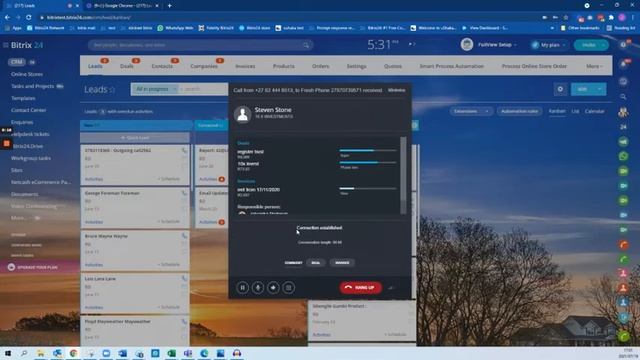Open Excel from the taskbar
Image resolution: width=640 pixels, height=360 pixels.
pyautogui.click(x=171, y=353)
